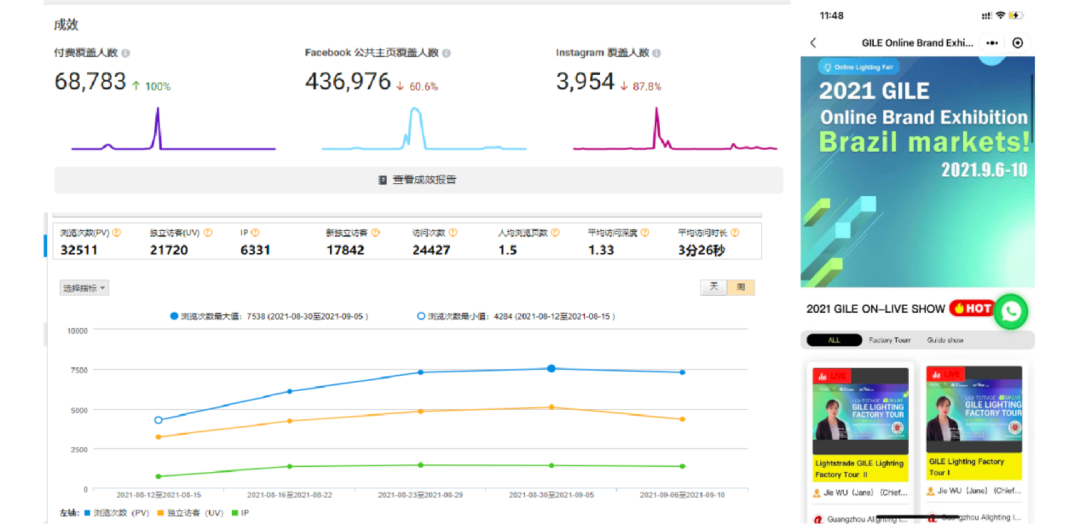This screenshot has height=524, width=1080.
Task: Tap the back arrow in mini-program header
Action: pyautogui.click(x=813, y=43)
